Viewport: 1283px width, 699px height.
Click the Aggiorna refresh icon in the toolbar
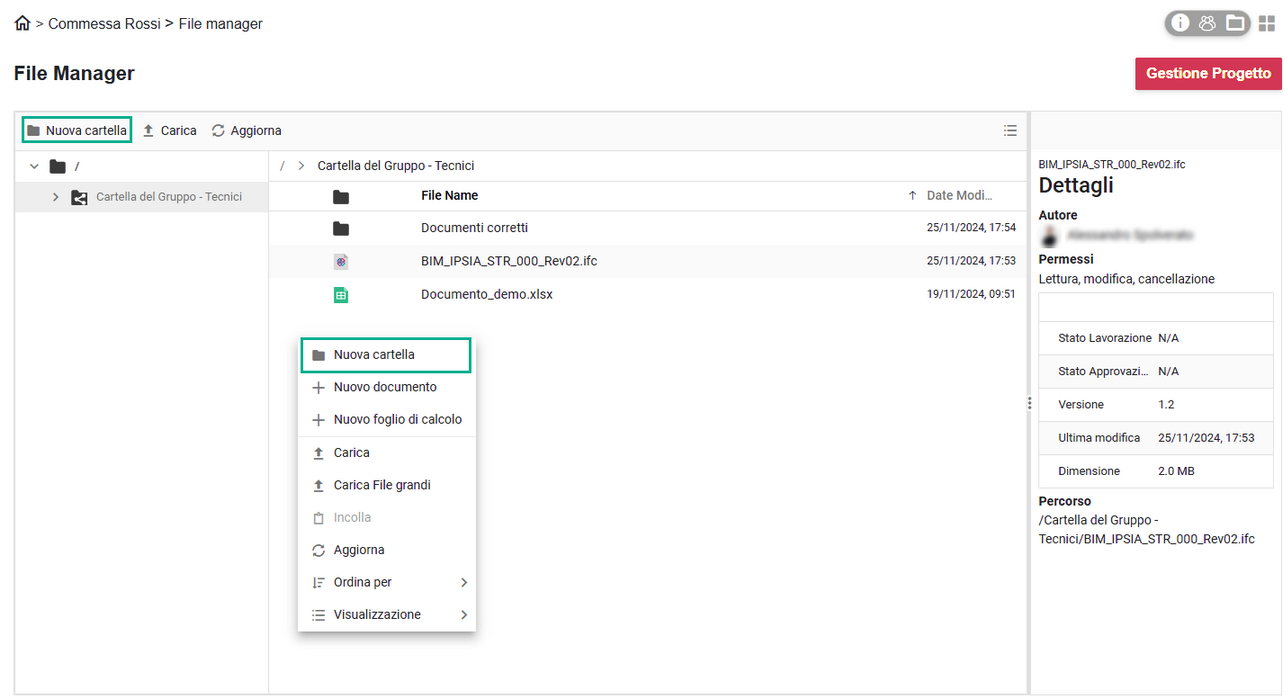(x=218, y=130)
